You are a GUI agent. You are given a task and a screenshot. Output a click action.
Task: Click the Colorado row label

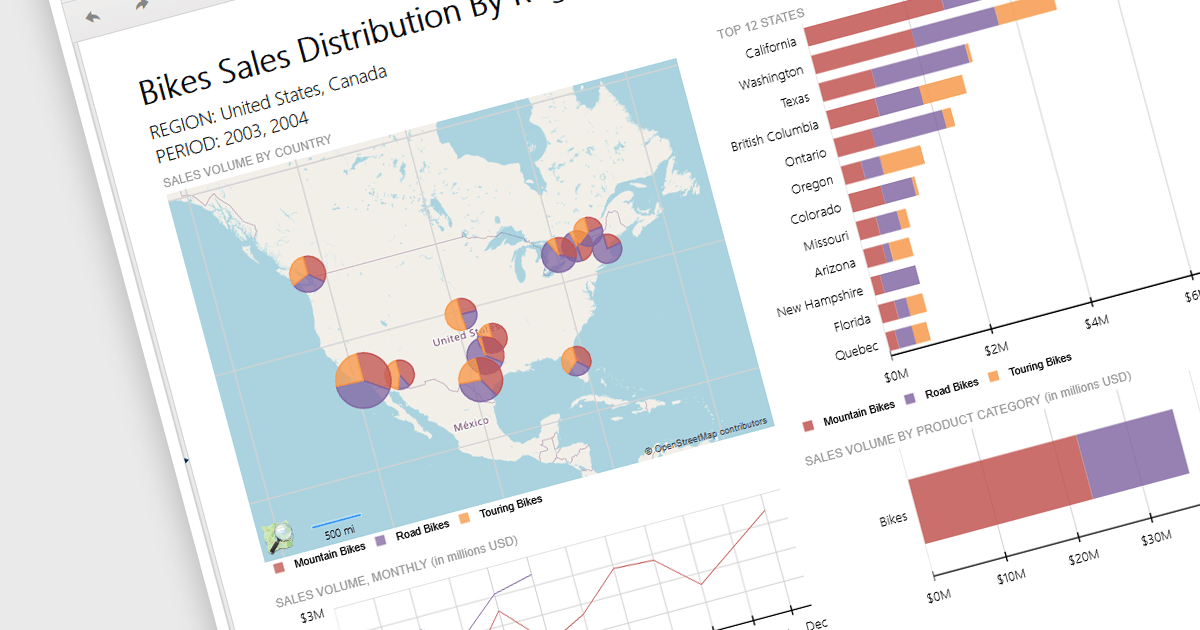[816, 216]
